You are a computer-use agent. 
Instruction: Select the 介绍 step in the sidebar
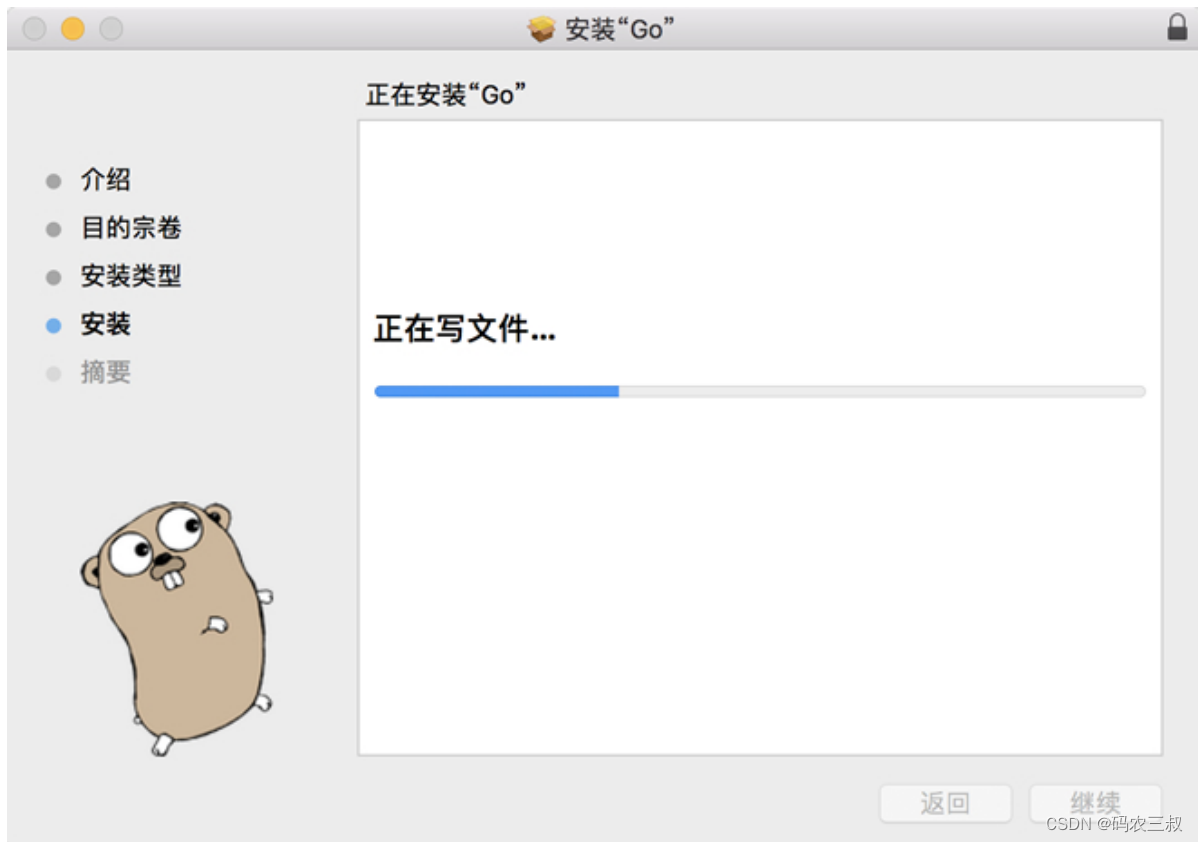pyautogui.click(x=103, y=180)
